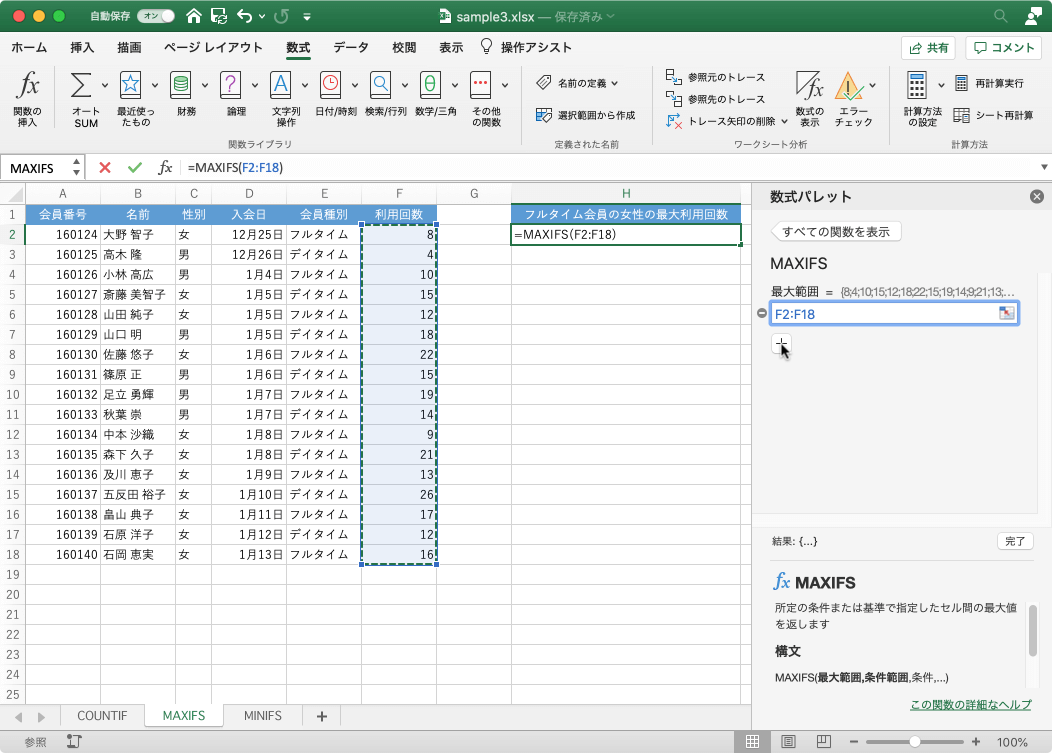This screenshot has height=753, width=1052.
Task: Click the Home icon in title bar
Action: pos(194,16)
